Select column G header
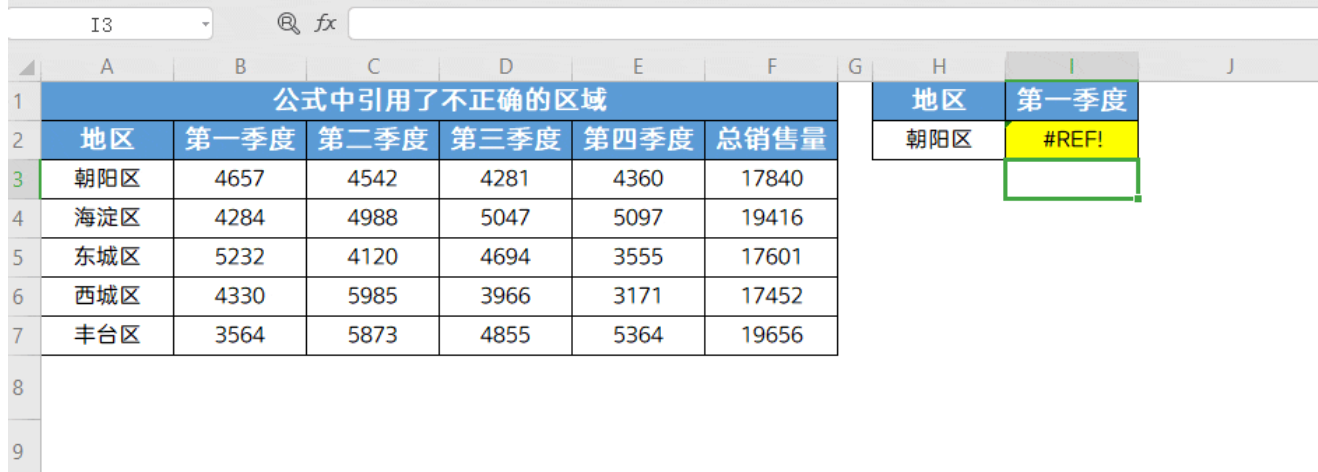This screenshot has width=1318, height=472. coord(854,67)
